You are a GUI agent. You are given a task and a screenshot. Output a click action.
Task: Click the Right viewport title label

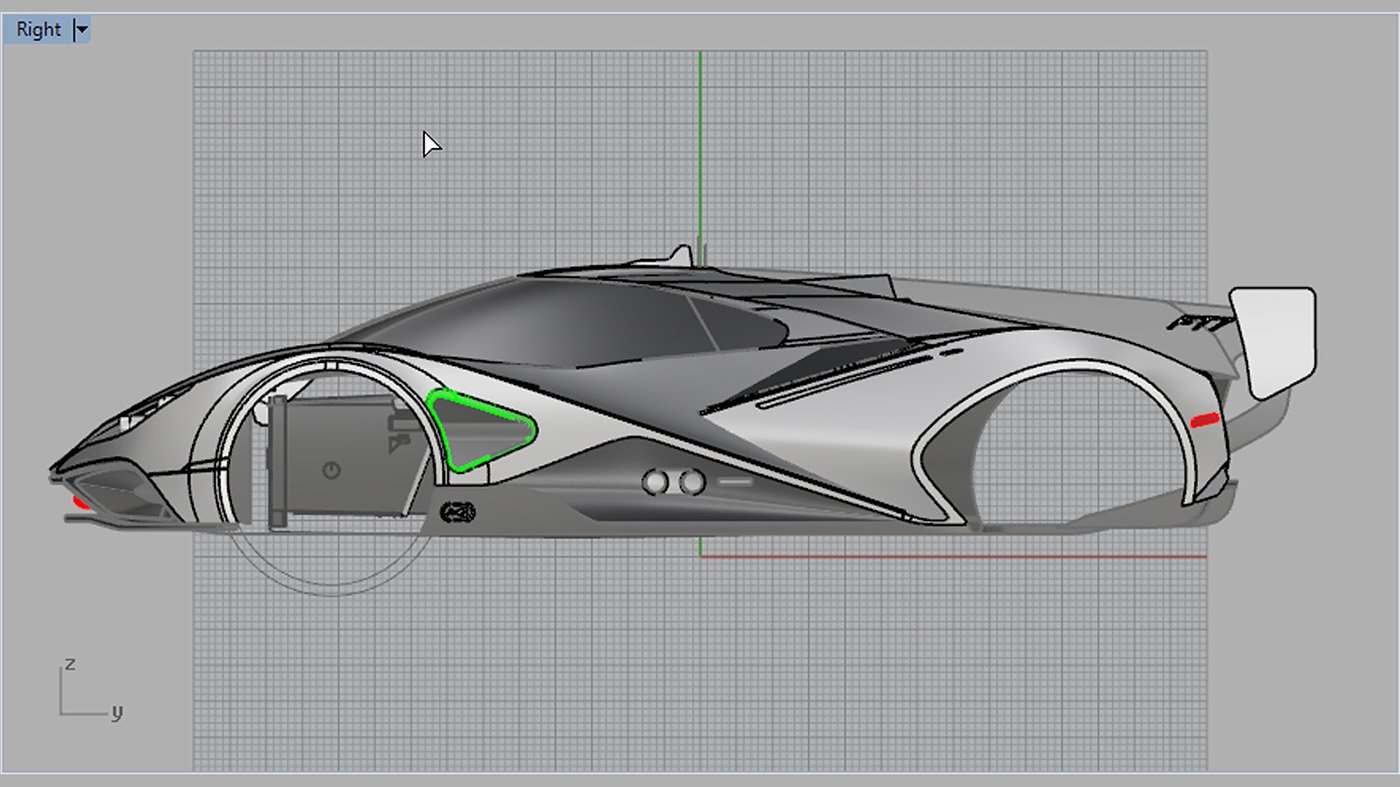click(39, 30)
